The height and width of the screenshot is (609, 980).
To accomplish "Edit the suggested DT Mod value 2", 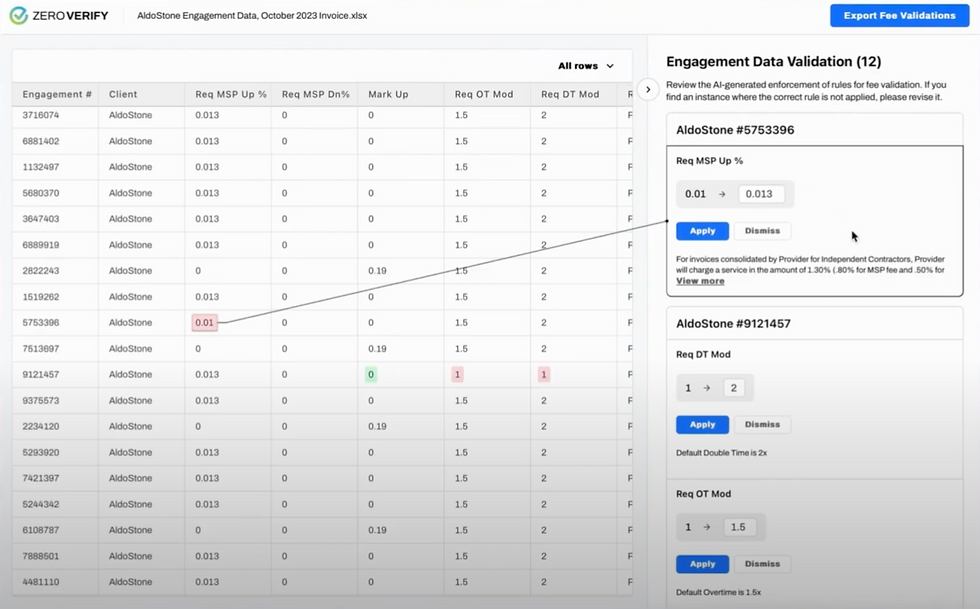I will tap(733, 388).
